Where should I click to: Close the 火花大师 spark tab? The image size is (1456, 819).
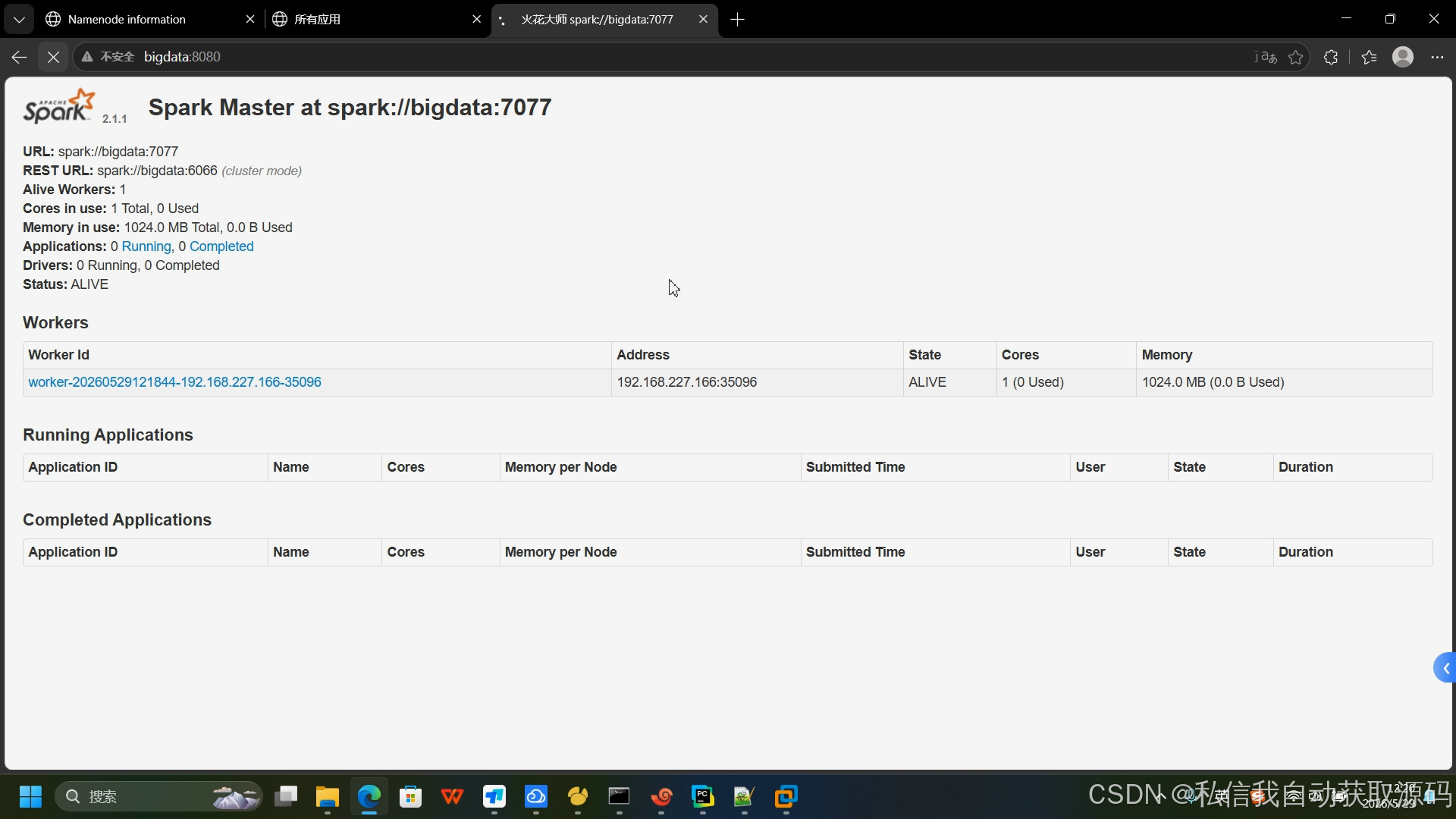pyautogui.click(x=703, y=20)
